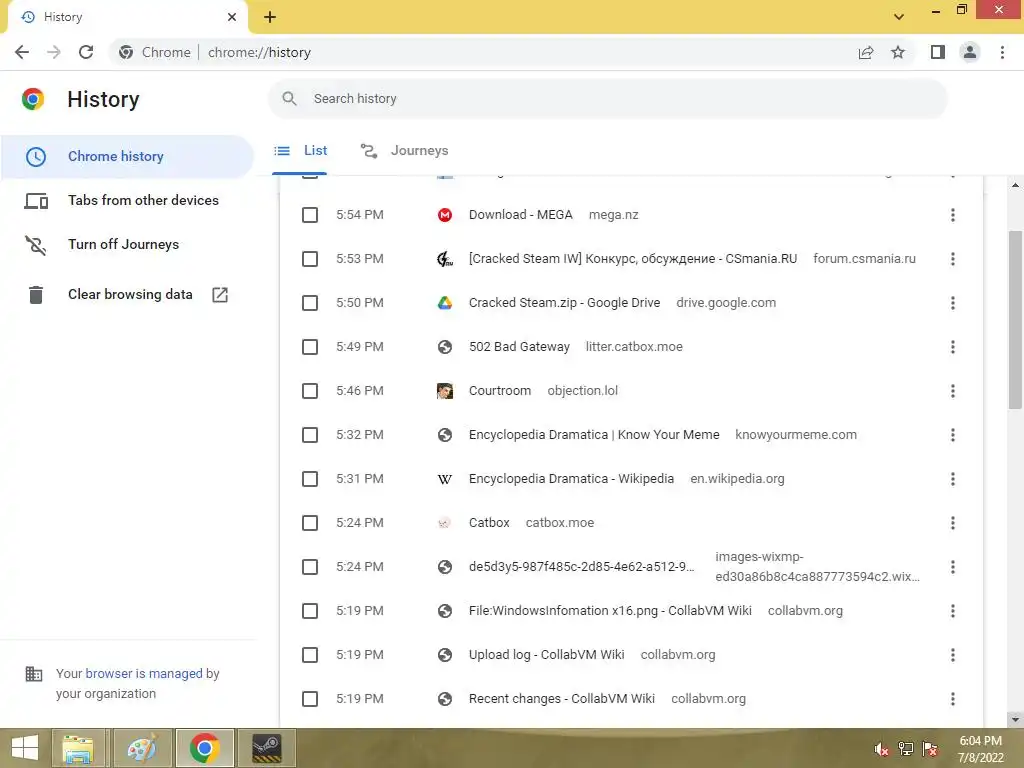Click Turn off Journeys in sidebar
This screenshot has height=768, width=1024.
127,244
